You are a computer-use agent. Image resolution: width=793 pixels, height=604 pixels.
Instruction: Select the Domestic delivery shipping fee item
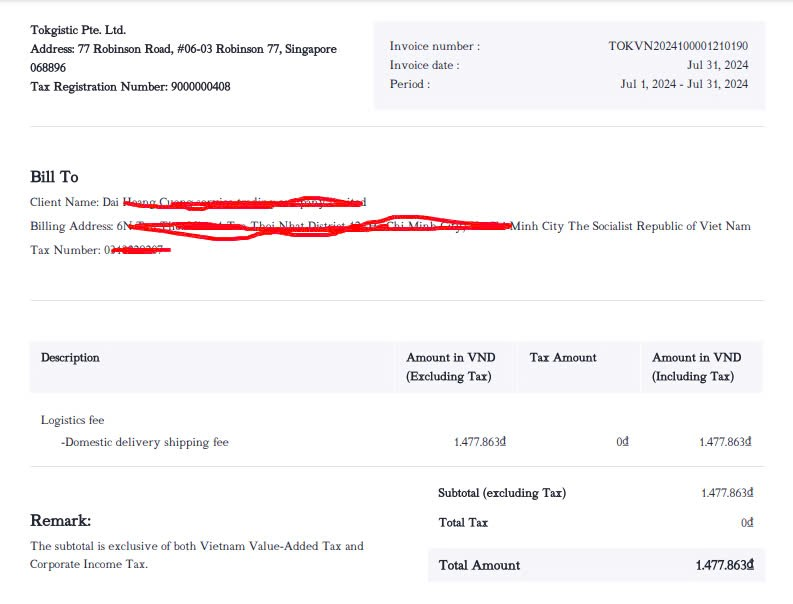[x=144, y=442]
